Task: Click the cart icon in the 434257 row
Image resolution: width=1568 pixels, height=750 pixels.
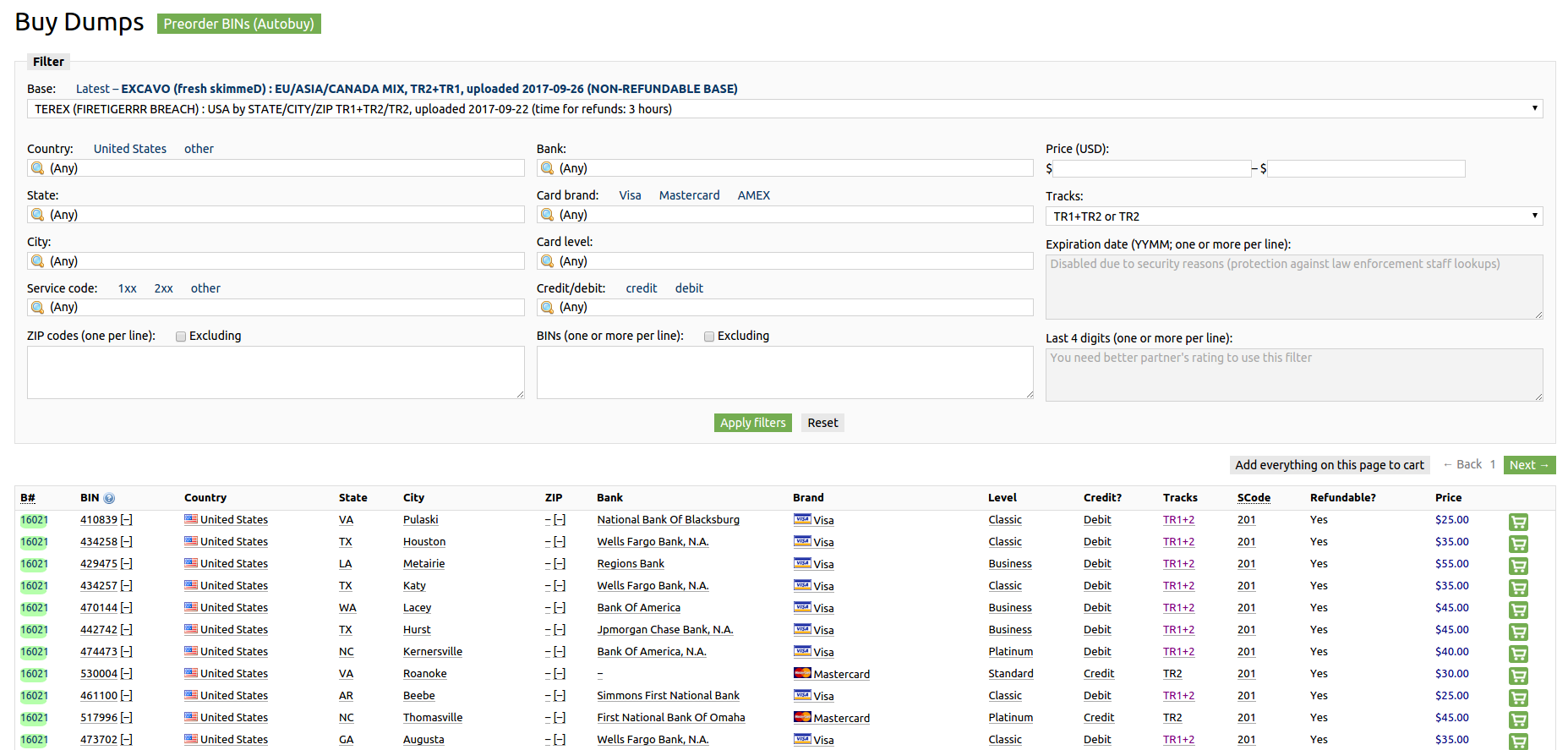Action: point(1518,589)
